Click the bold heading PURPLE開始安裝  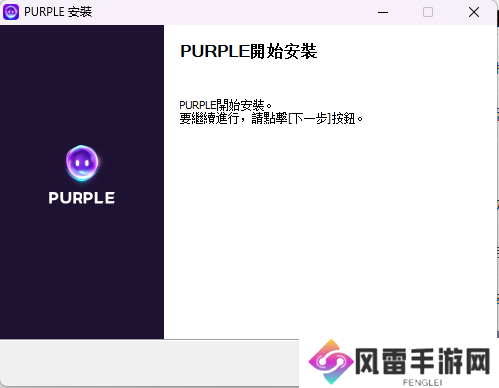(249, 52)
